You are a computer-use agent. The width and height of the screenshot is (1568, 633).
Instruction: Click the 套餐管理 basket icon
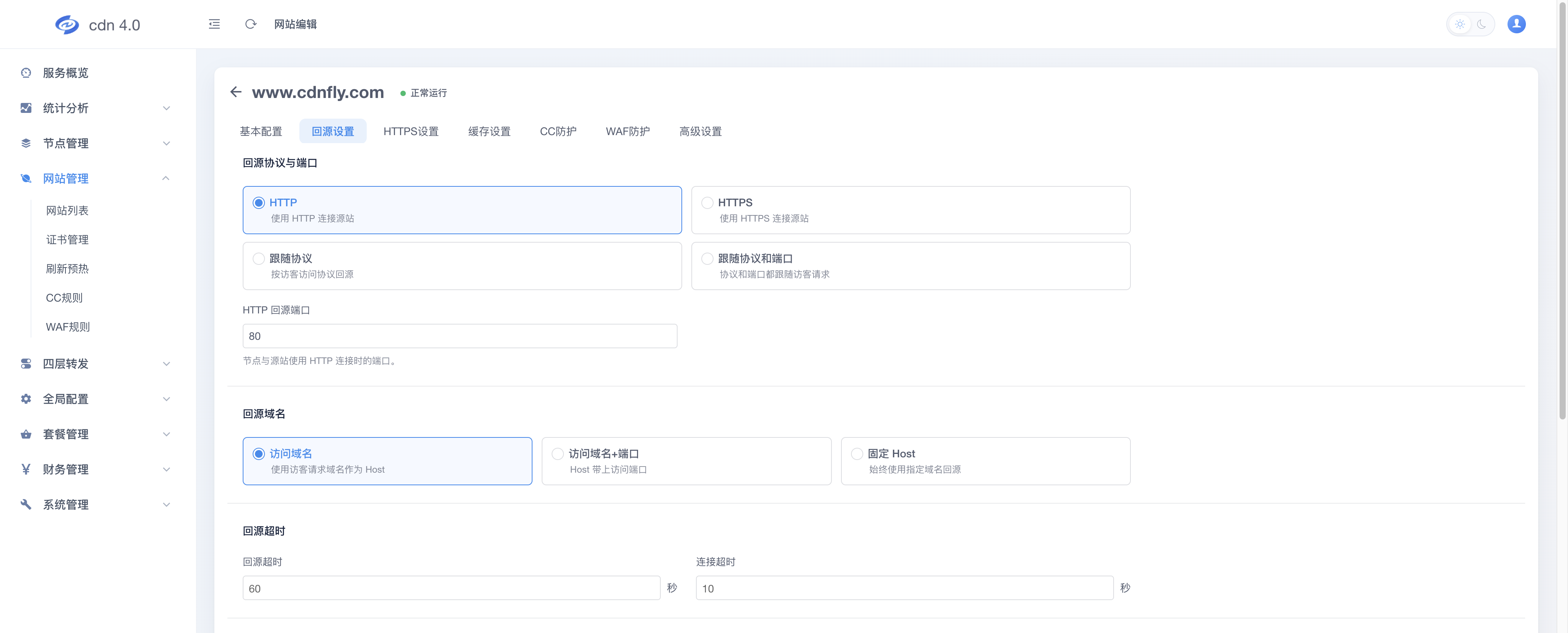[x=26, y=435]
